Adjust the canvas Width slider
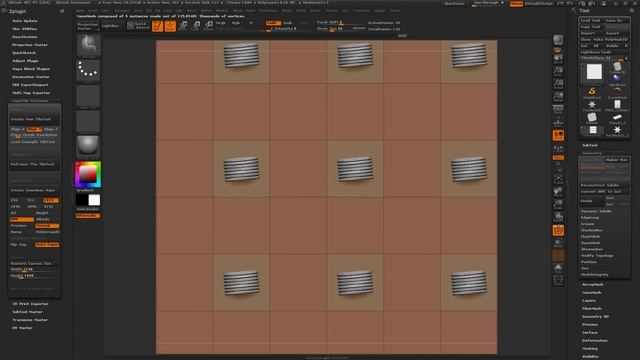The width and height of the screenshot is (640, 360). coord(34,269)
